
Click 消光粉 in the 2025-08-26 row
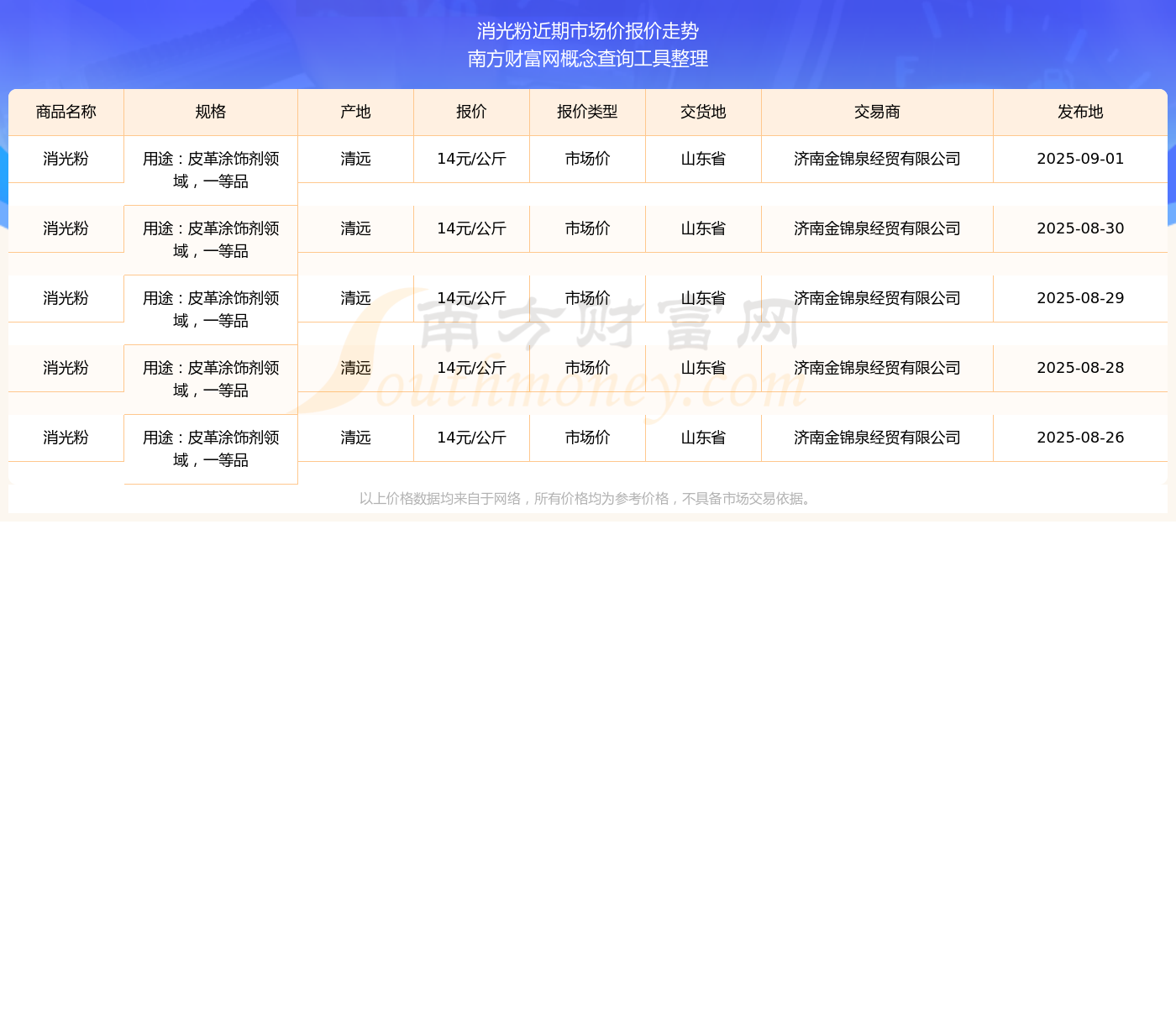(66, 438)
